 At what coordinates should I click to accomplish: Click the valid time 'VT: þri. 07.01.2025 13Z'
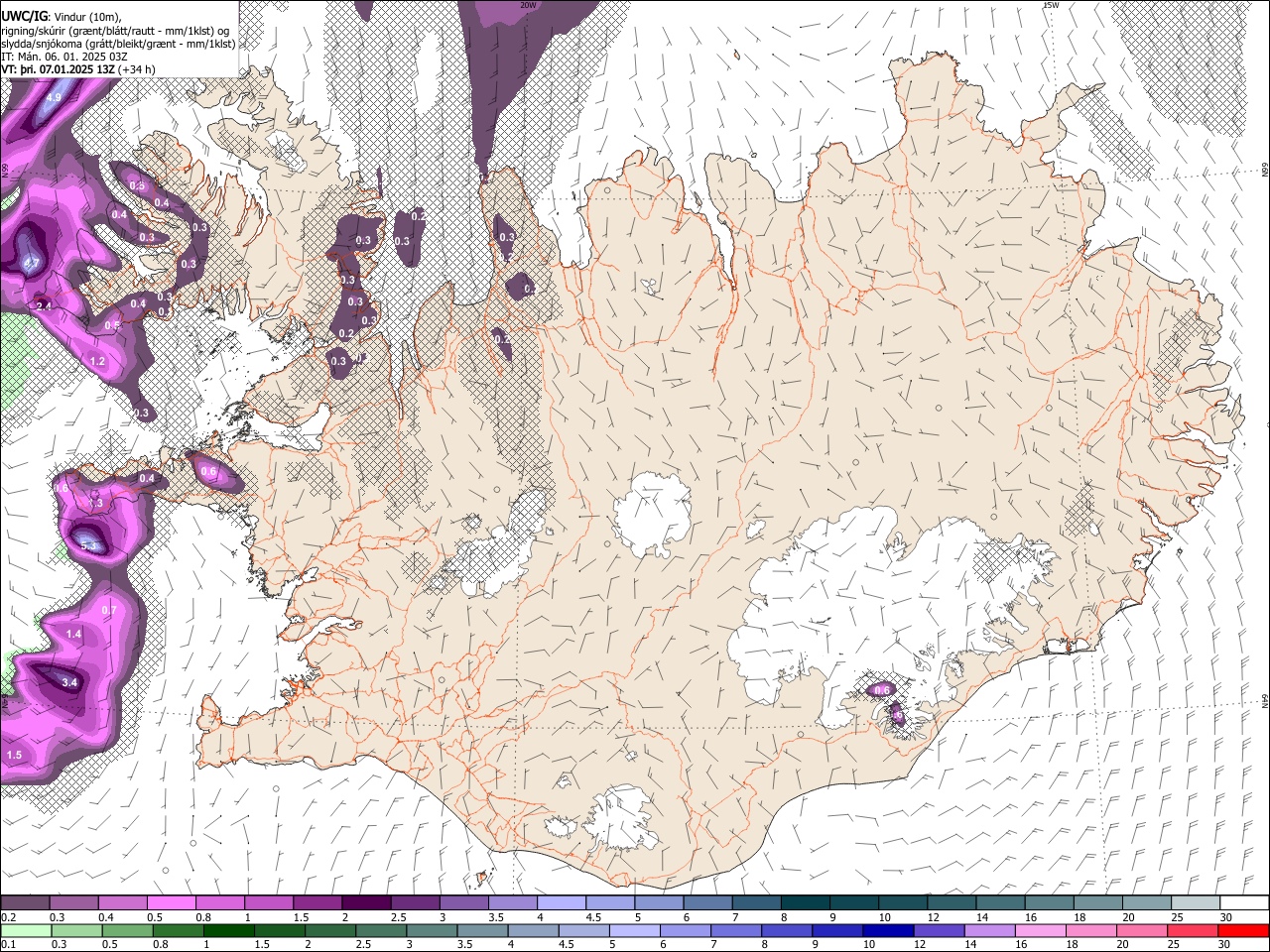point(58,69)
